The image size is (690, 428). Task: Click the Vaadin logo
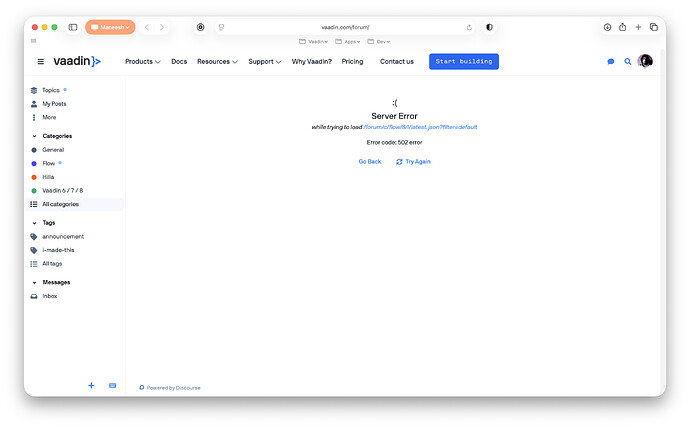[x=77, y=61]
